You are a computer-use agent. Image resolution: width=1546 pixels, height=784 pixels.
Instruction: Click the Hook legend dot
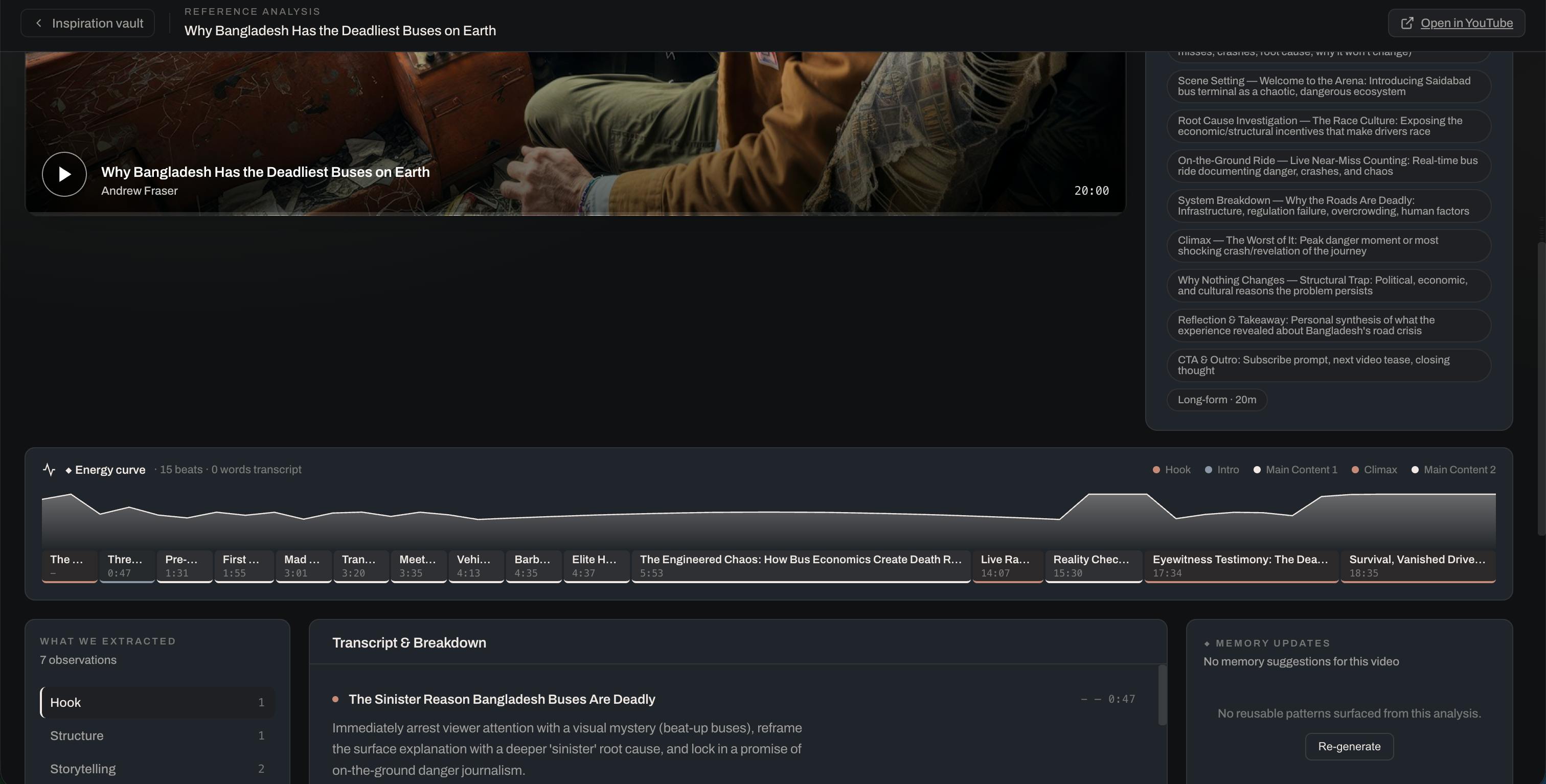1156,470
